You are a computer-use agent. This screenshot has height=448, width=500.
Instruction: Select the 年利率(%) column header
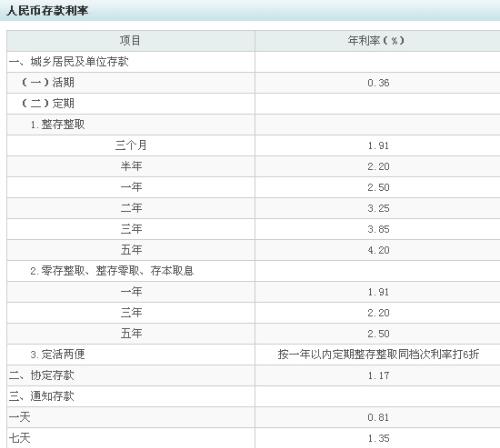coord(376,41)
